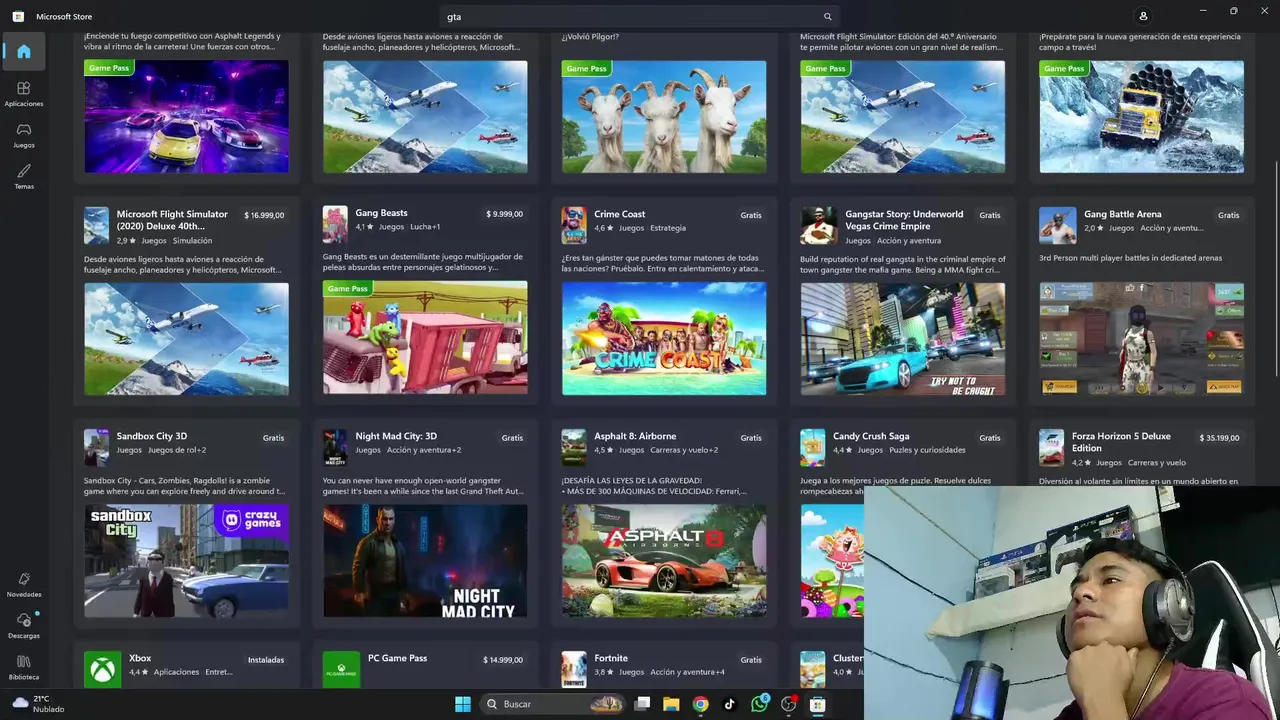This screenshot has width=1280, height=720.
Task: Click the Forza Horizon 5 app icon
Action: pos(1051,447)
